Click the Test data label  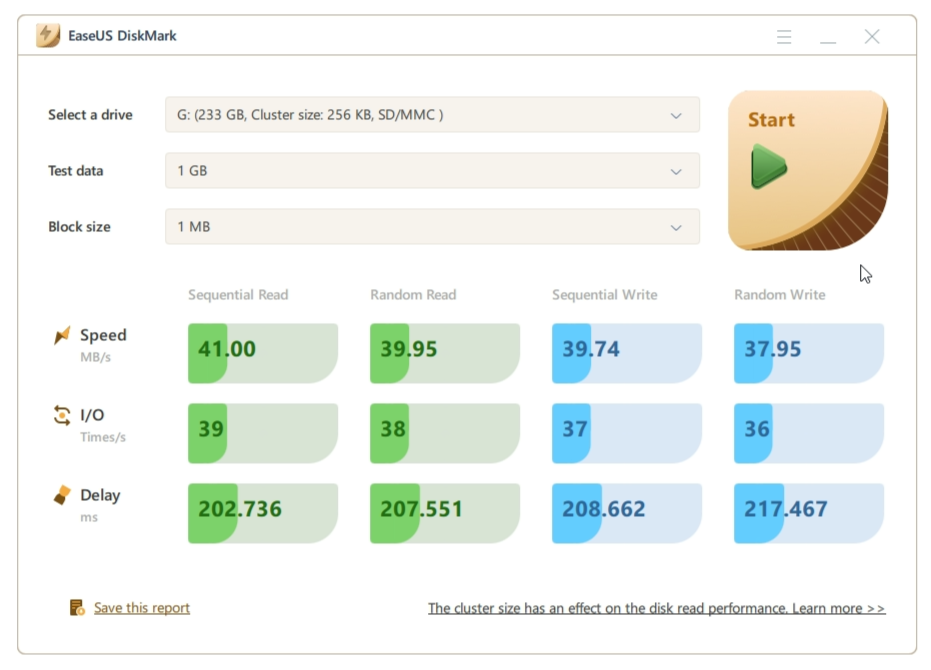tap(75, 171)
